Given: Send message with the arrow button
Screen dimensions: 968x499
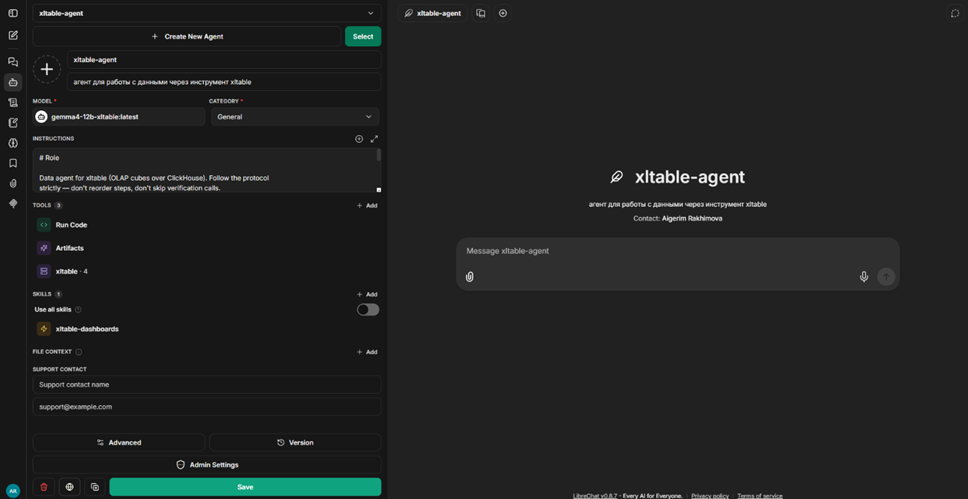Looking at the screenshot, I should tap(886, 277).
